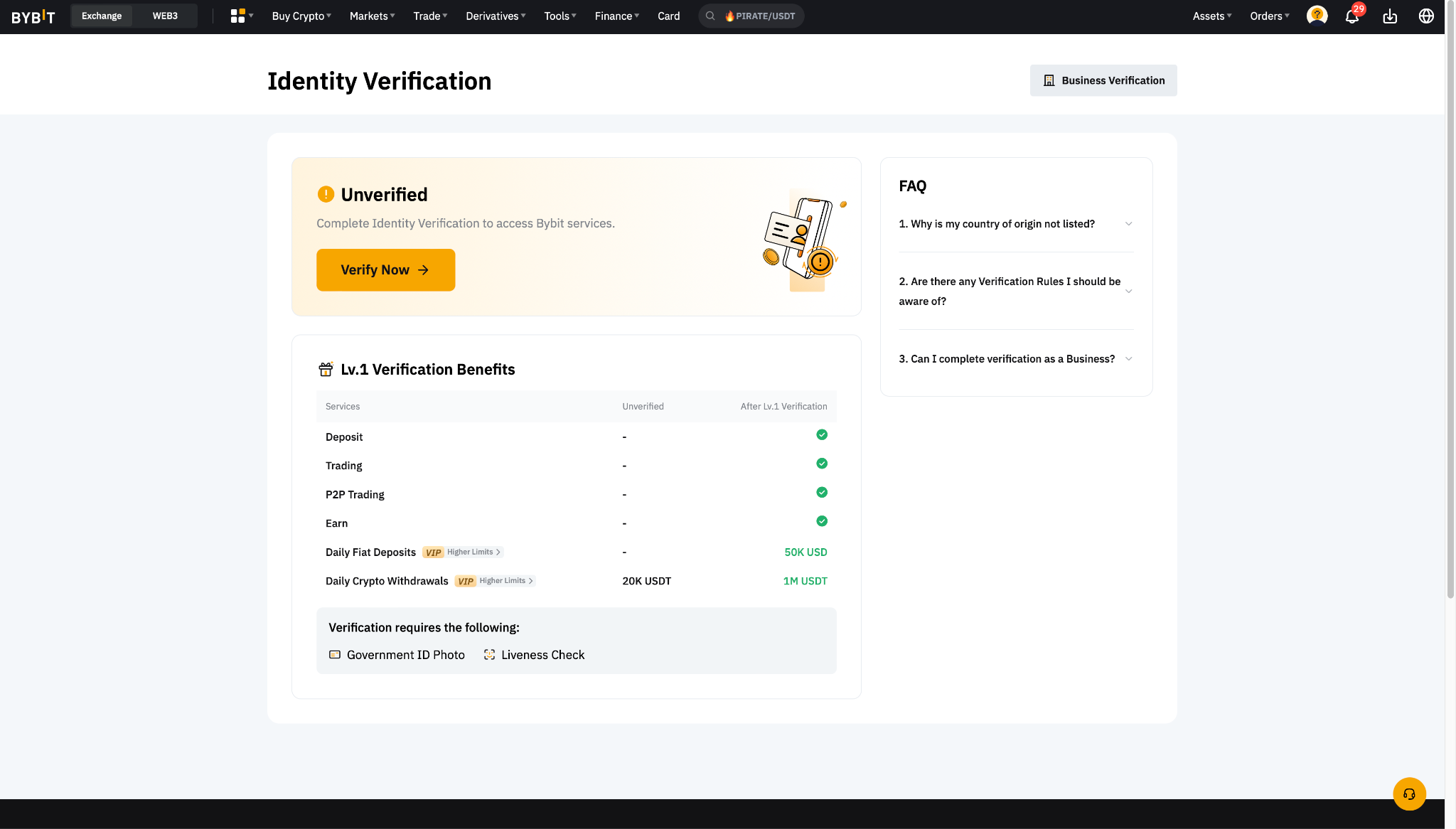The width and height of the screenshot is (1456, 829).
Task: Open notifications bell icon
Action: tap(1352, 16)
